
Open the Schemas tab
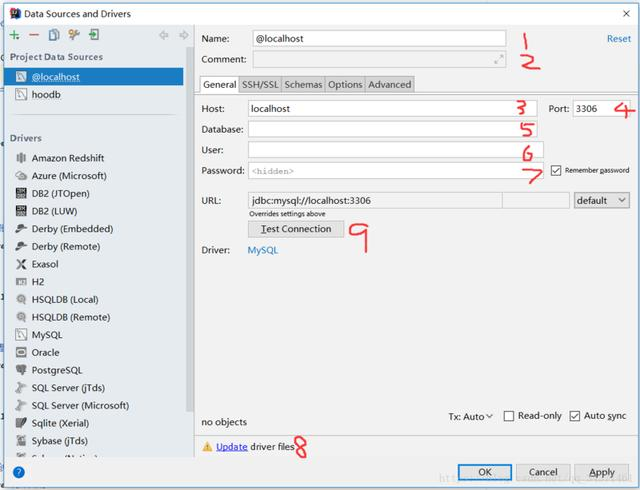(305, 84)
